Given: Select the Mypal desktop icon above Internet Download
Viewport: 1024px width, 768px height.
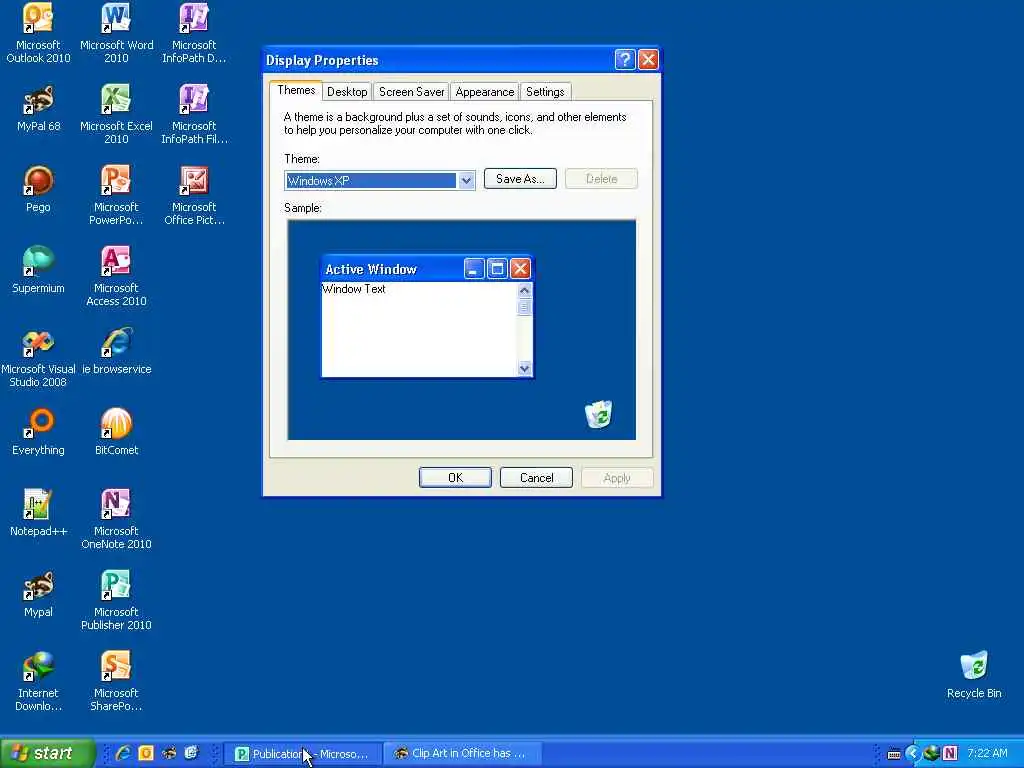Looking at the screenshot, I should (38, 594).
